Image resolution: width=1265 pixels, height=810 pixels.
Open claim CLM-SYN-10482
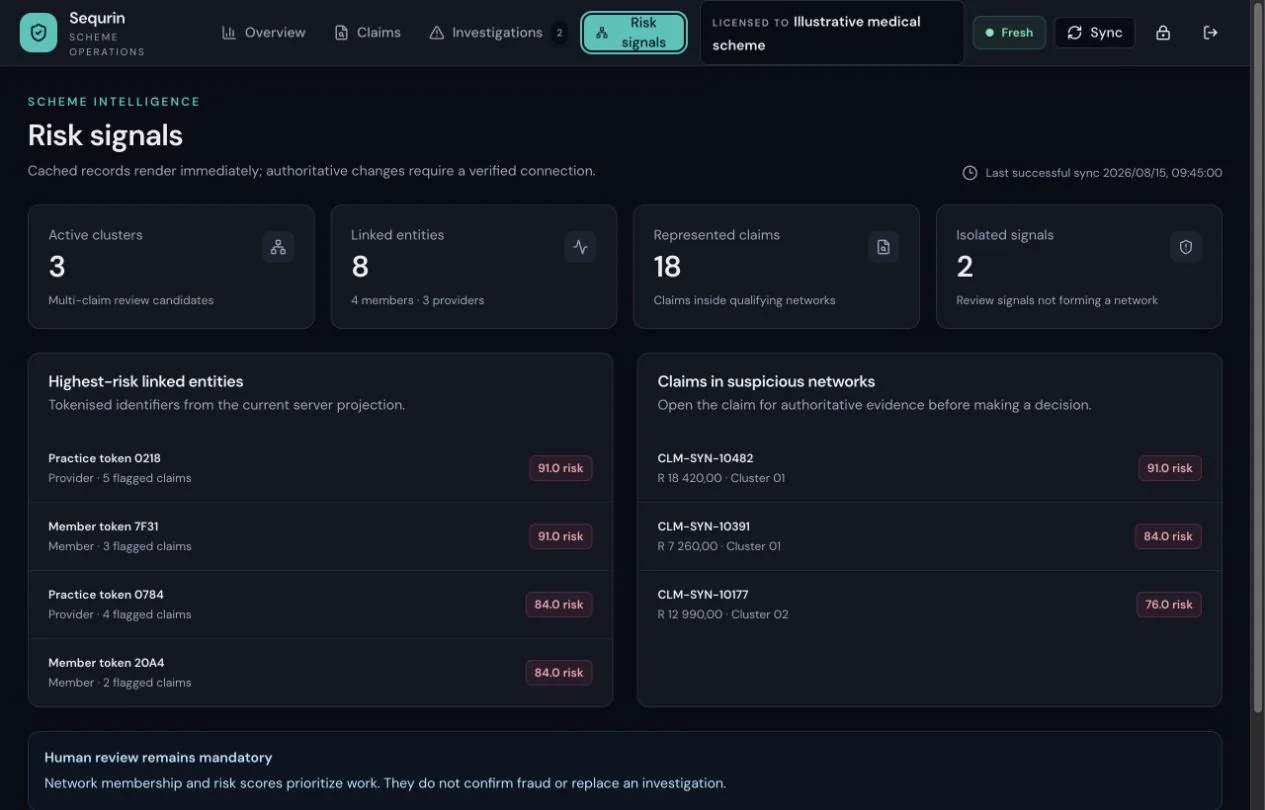click(929, 468)
